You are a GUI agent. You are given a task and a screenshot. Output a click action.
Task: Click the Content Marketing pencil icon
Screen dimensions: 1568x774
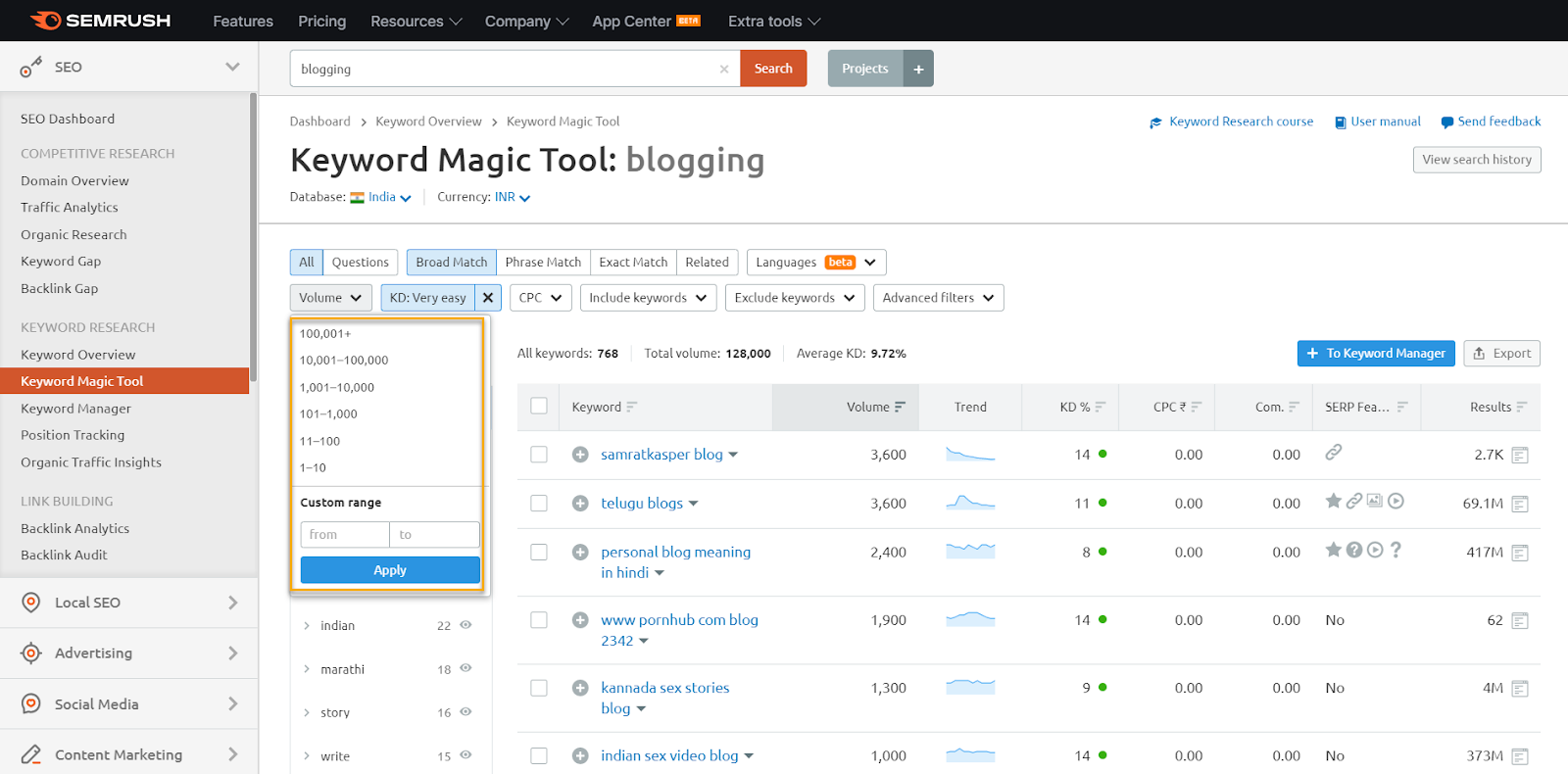(31, 754)
